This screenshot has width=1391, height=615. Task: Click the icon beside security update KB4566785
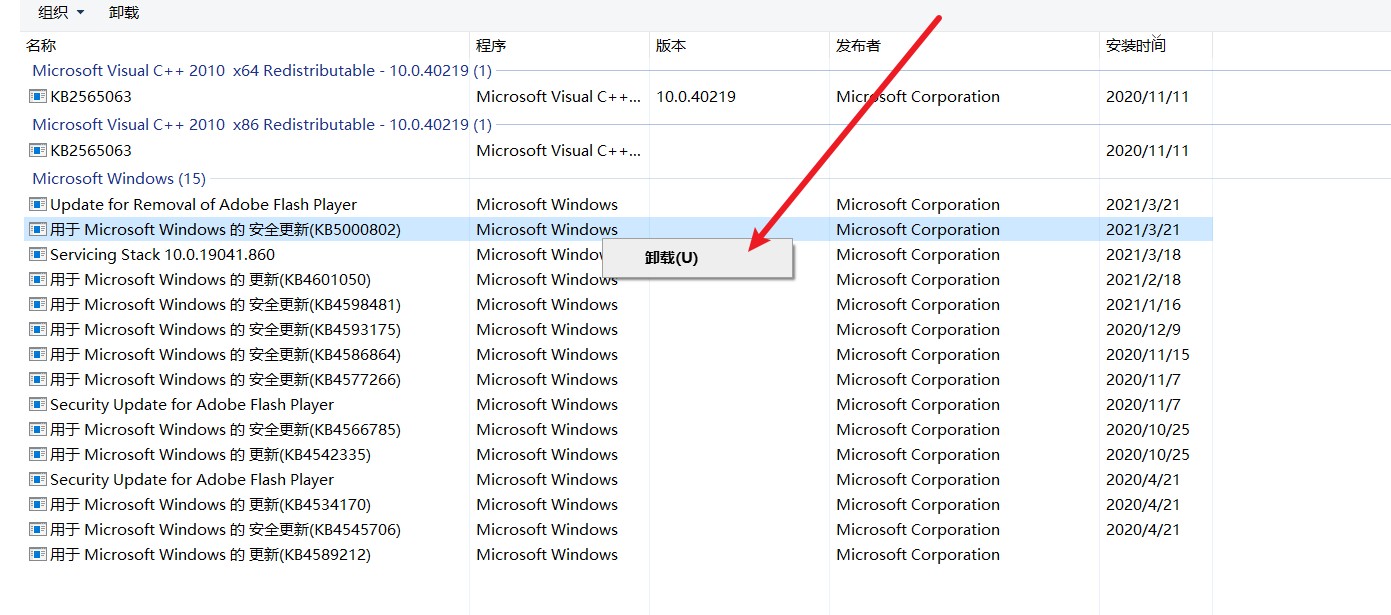click(38, 430)
